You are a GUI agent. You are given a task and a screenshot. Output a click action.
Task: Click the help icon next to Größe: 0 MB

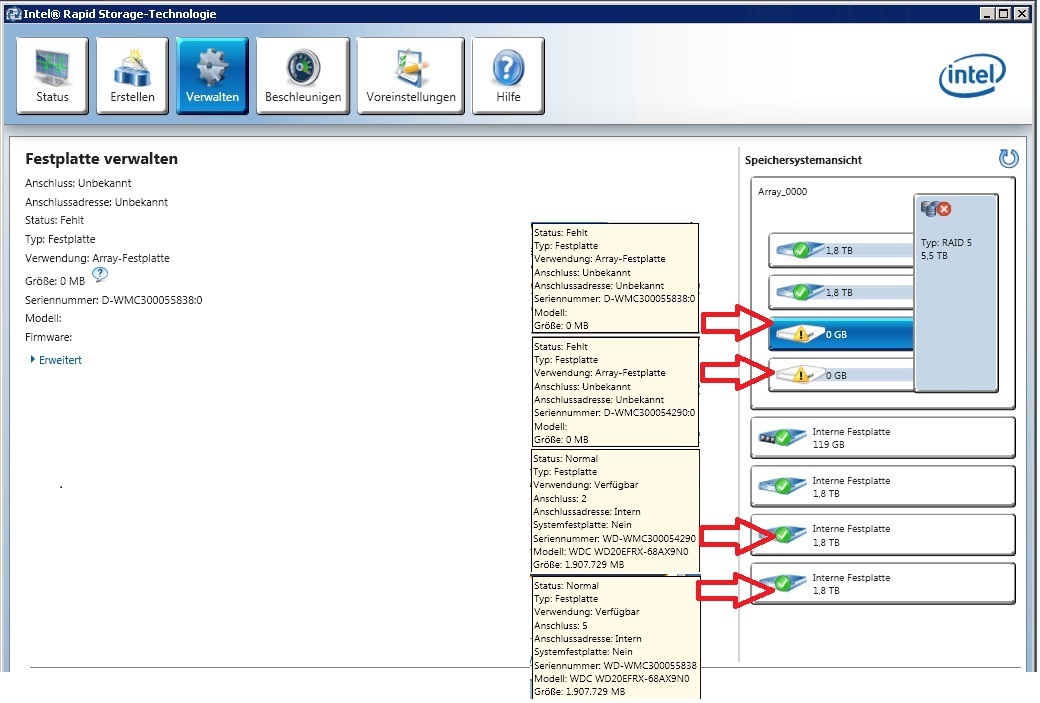(99, 274)
